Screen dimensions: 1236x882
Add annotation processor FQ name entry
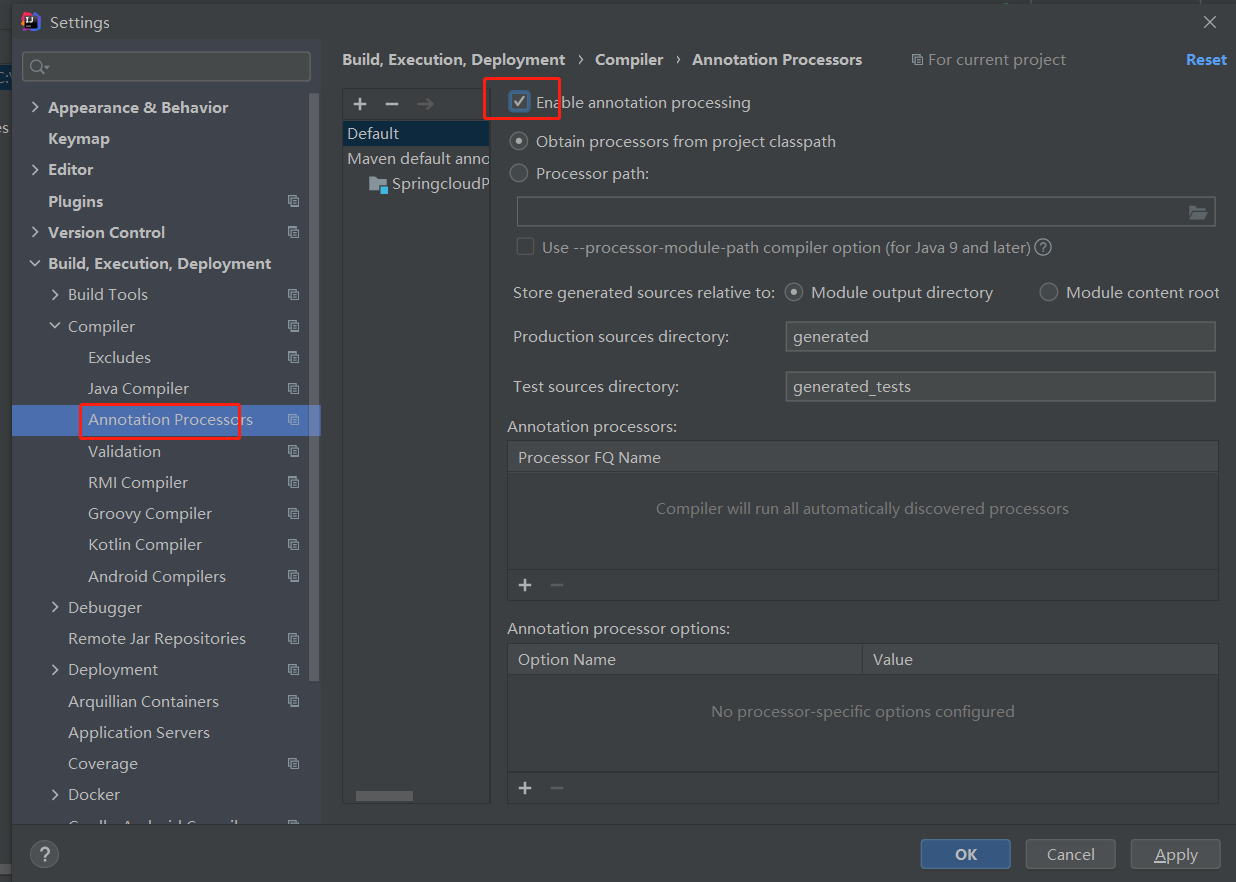[525, 585]
